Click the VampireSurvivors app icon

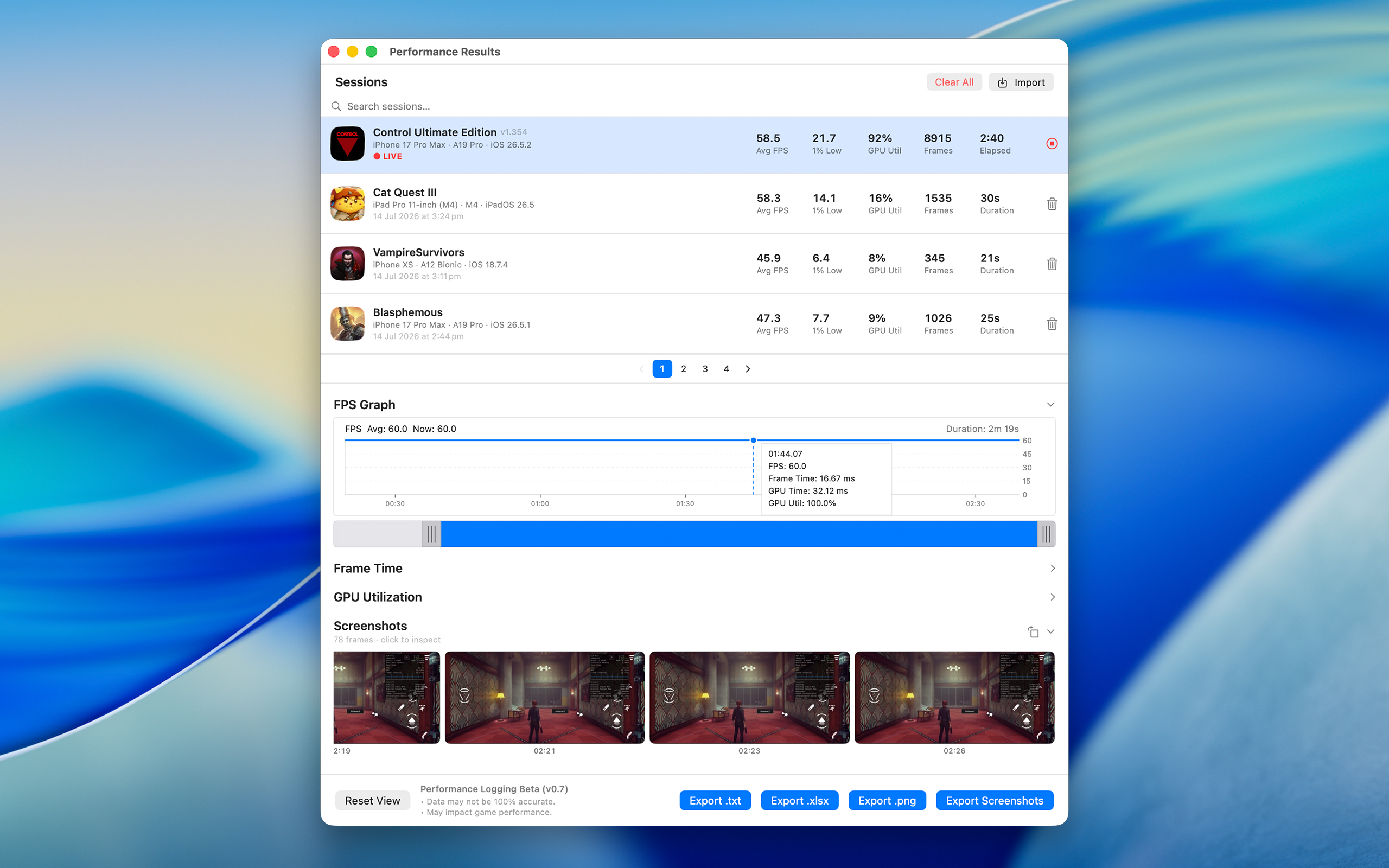(x=347, y=264)
